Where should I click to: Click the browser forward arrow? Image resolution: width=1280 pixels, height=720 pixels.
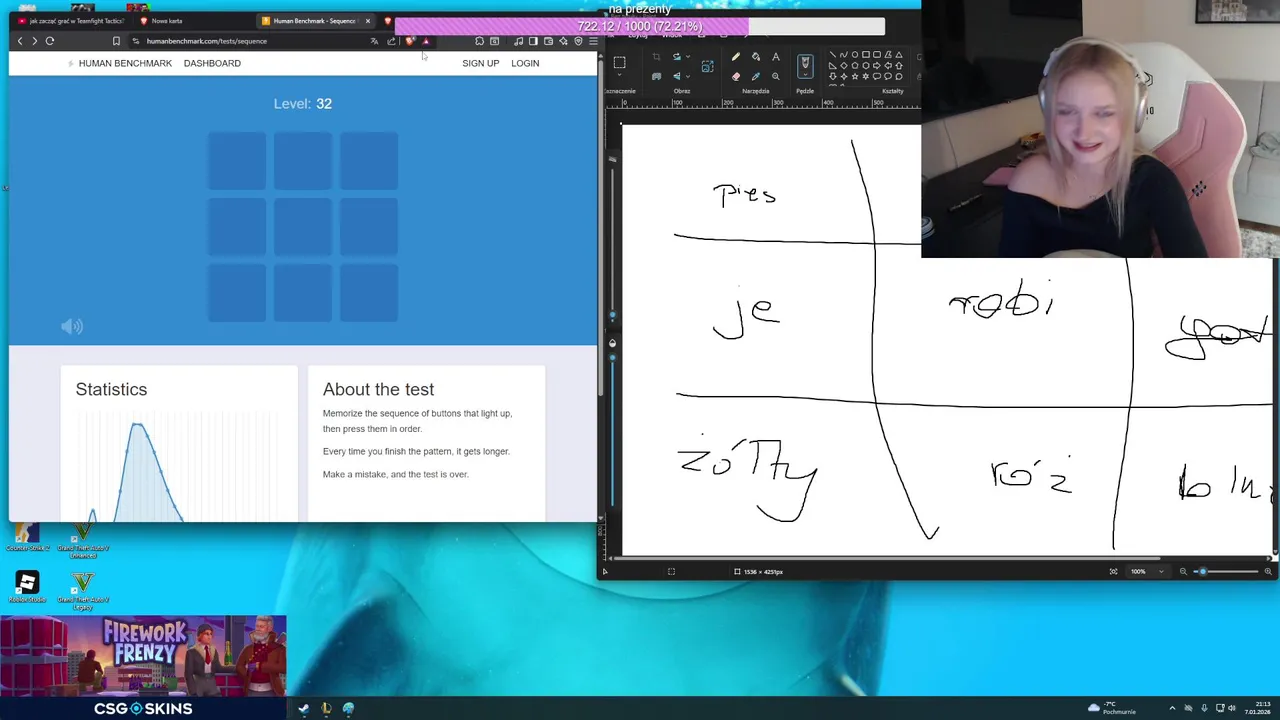tap(34, 41)
